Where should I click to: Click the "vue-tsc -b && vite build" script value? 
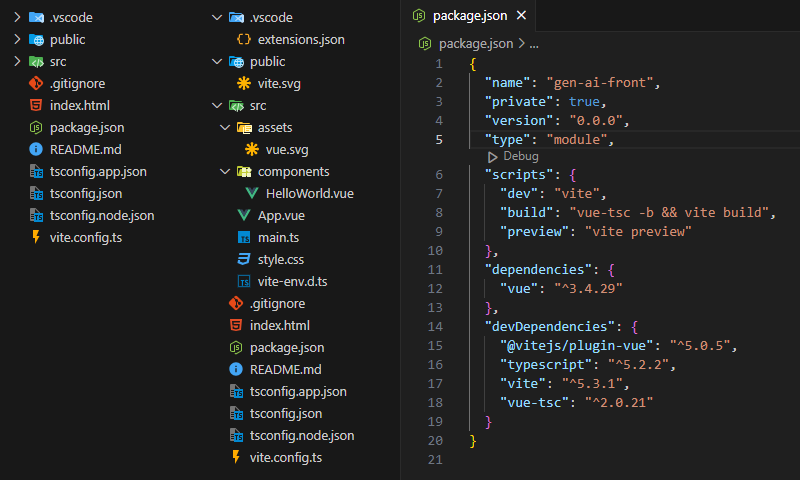(x=669, y=212)
